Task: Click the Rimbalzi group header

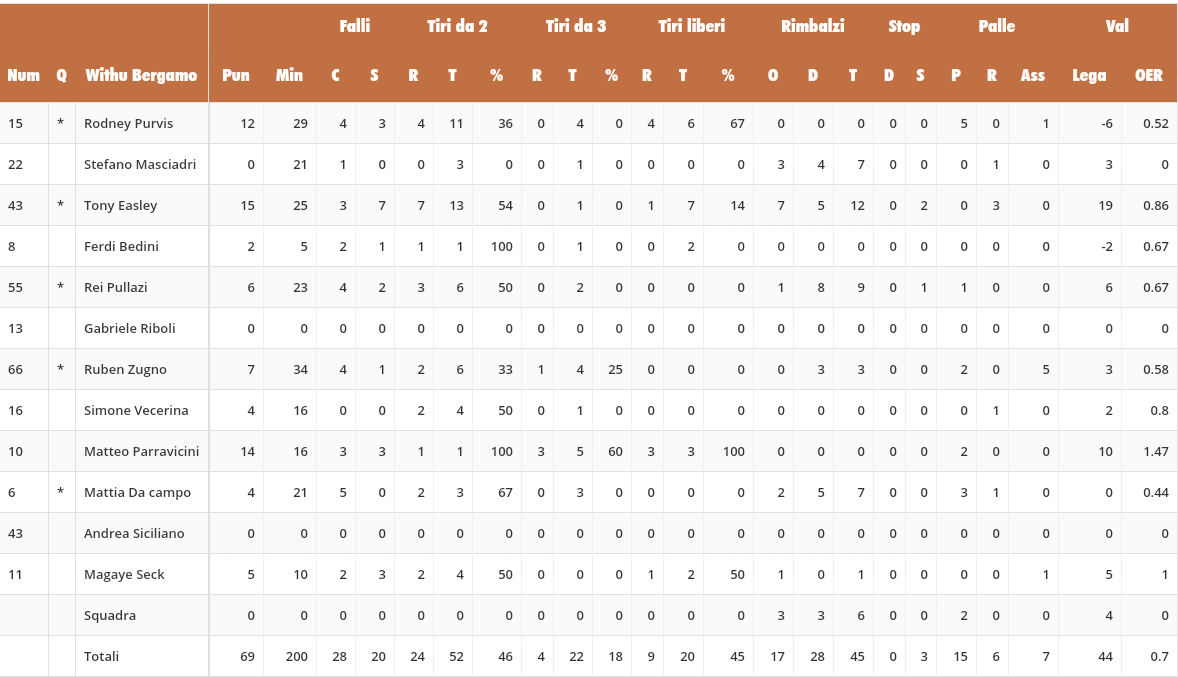Action: point(812,26)
